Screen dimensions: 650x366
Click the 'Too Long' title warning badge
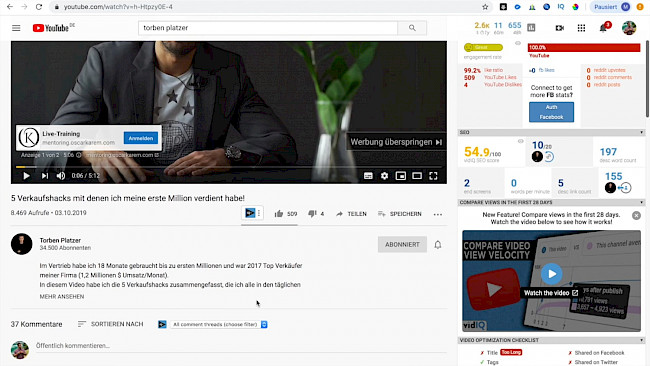511,352
